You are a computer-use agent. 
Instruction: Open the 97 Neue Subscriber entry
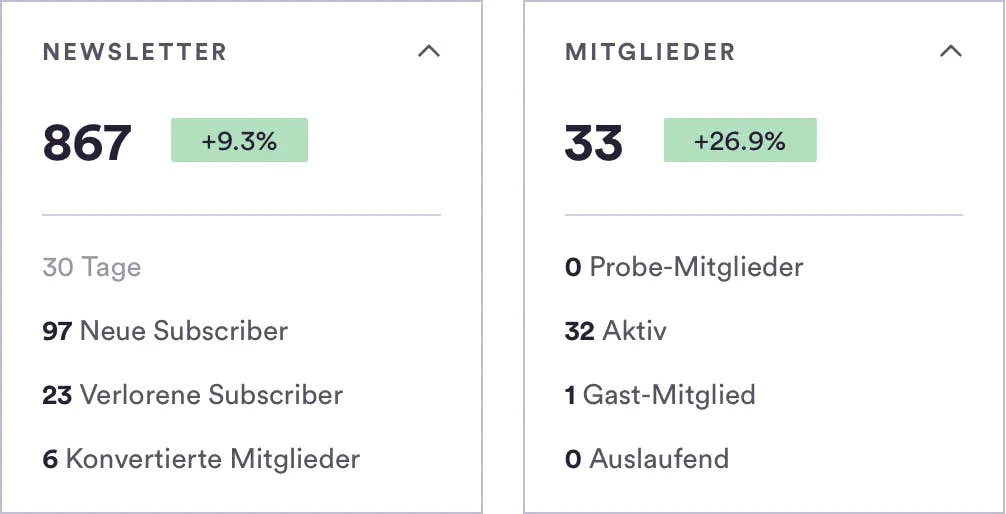(165, 331)
